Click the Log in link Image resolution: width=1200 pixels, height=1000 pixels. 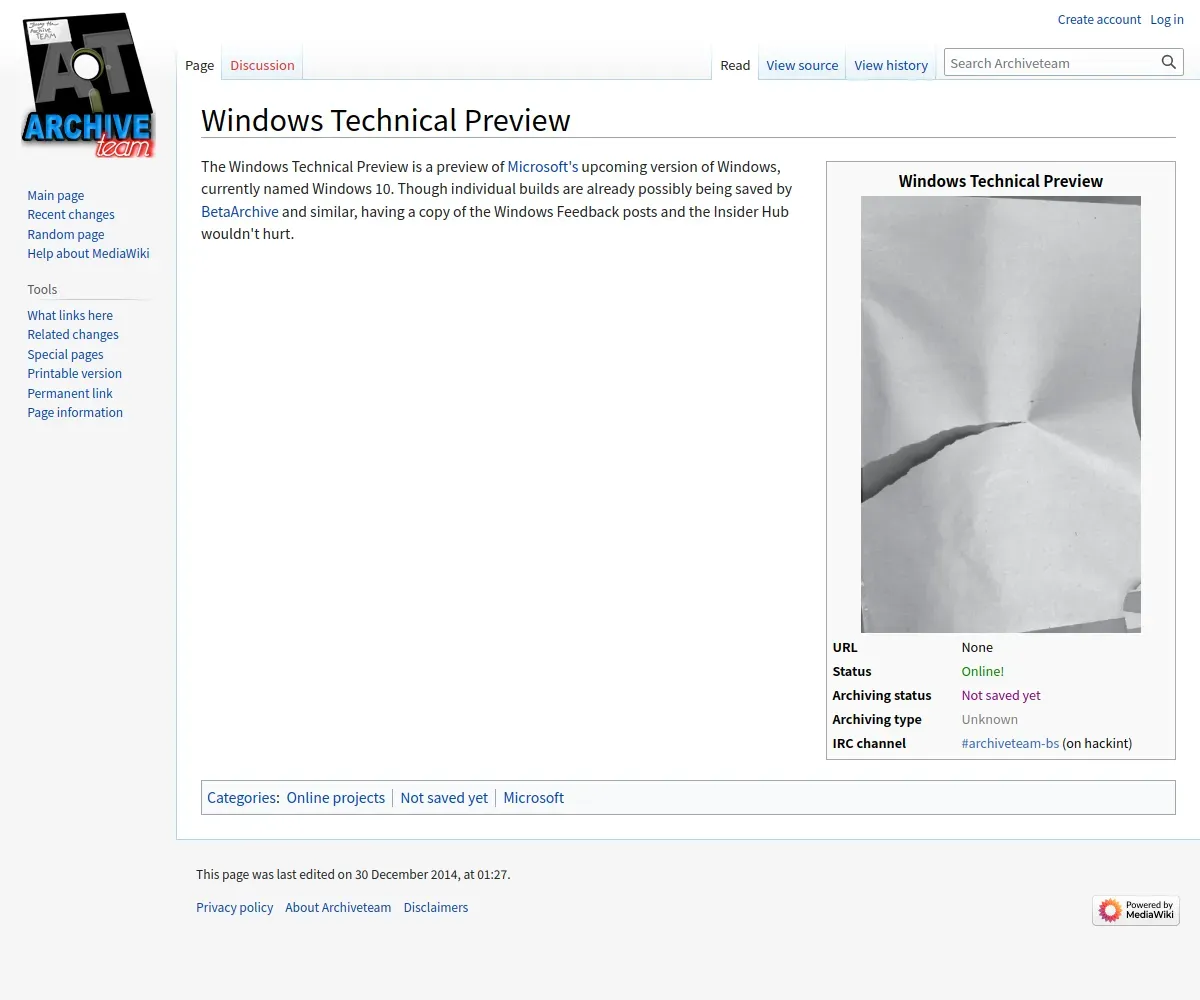pos(1167,19)
